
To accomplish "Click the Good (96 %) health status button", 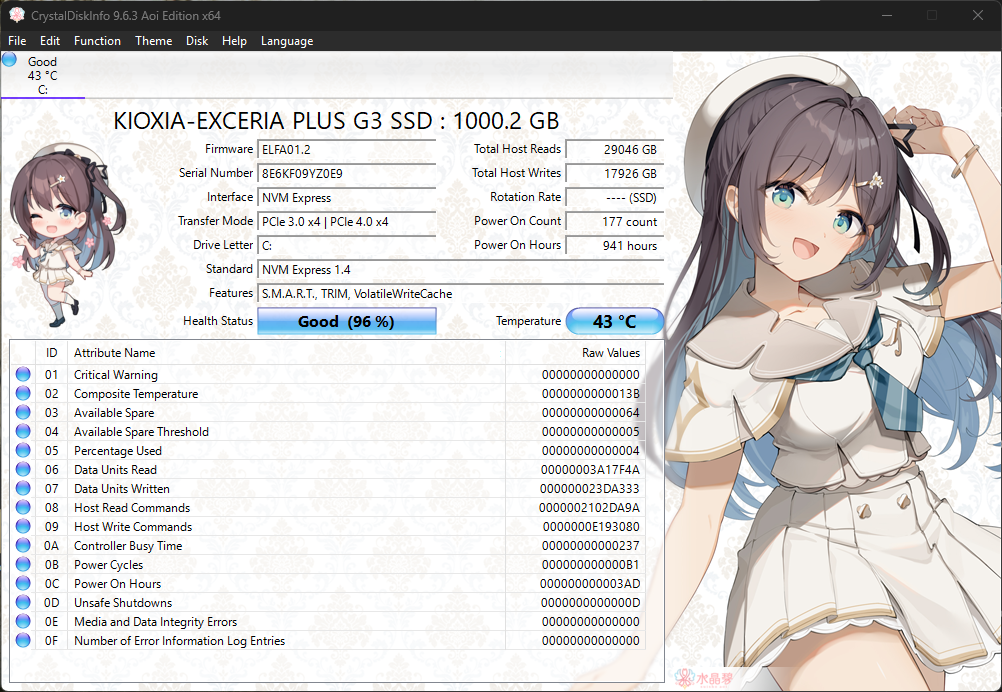I will pos(346,322).
